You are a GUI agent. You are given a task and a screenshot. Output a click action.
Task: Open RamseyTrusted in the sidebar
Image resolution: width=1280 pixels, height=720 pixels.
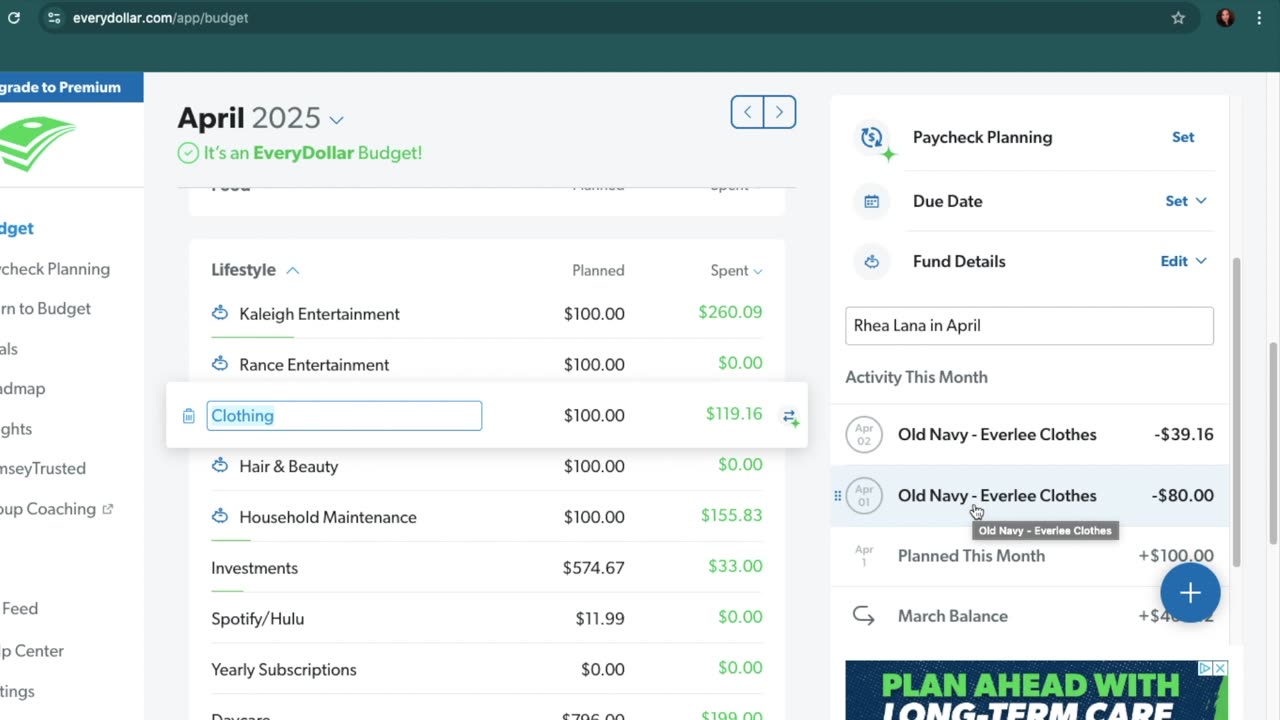point(43,468)
